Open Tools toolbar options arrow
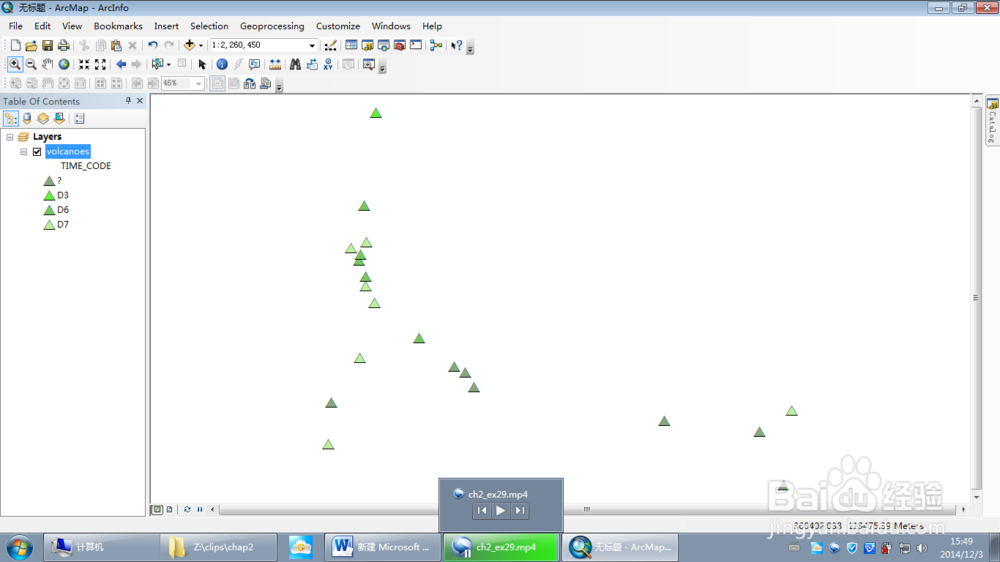Viewport: 1000px width, 562px height. point(382,68)
